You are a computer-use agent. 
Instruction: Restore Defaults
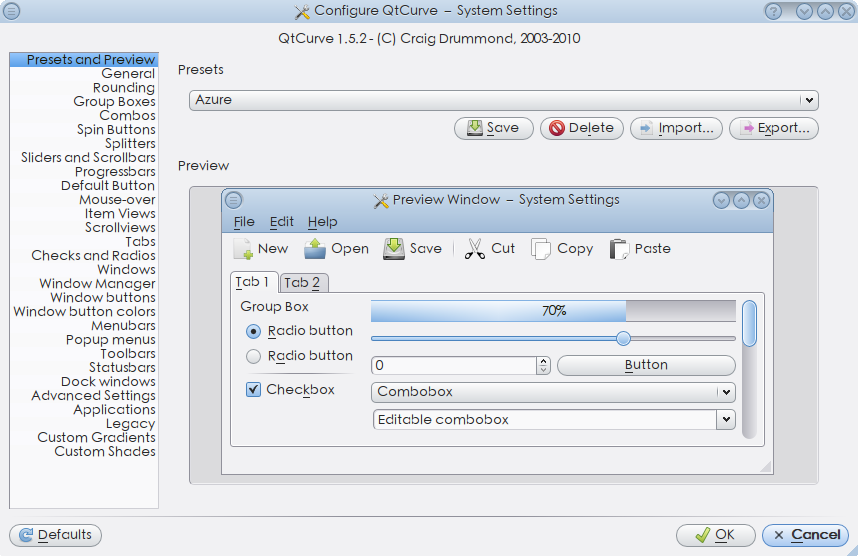pos(55,535)
